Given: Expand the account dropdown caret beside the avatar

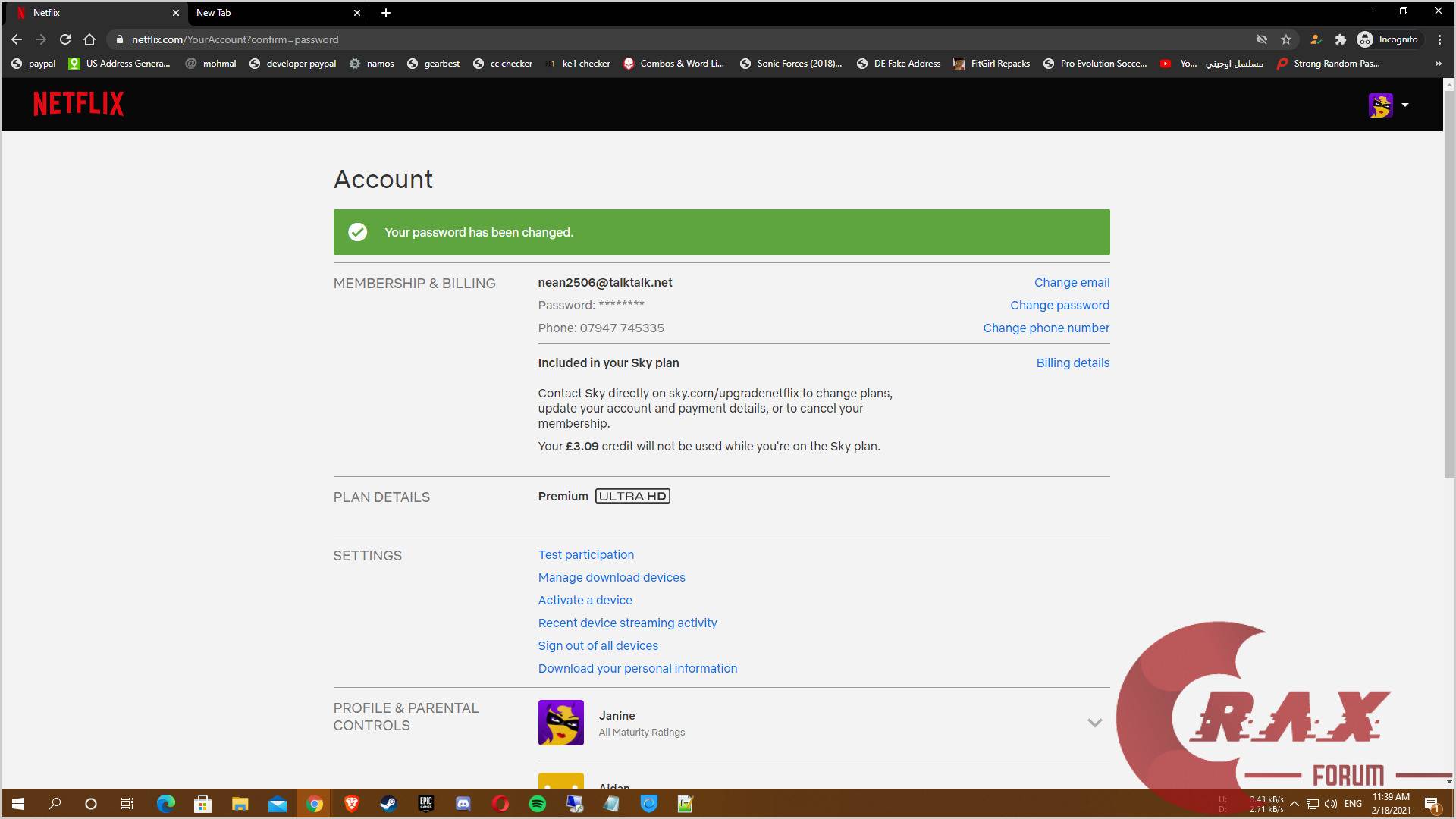Looking at the screenshot, I should [x=1405, y=105].
